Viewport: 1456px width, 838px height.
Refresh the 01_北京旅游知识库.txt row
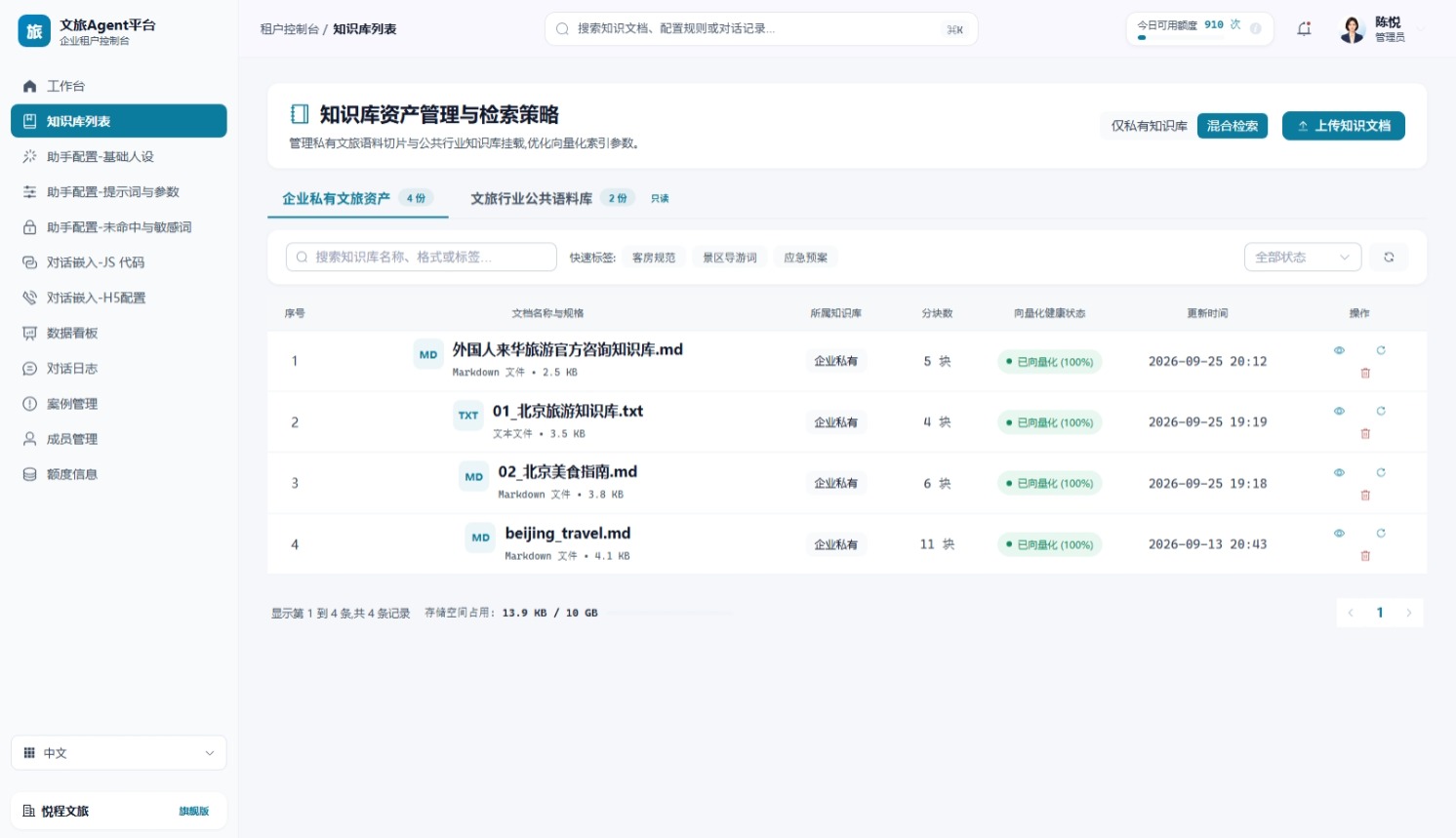pyautogui.click(x=1381, y=411)
